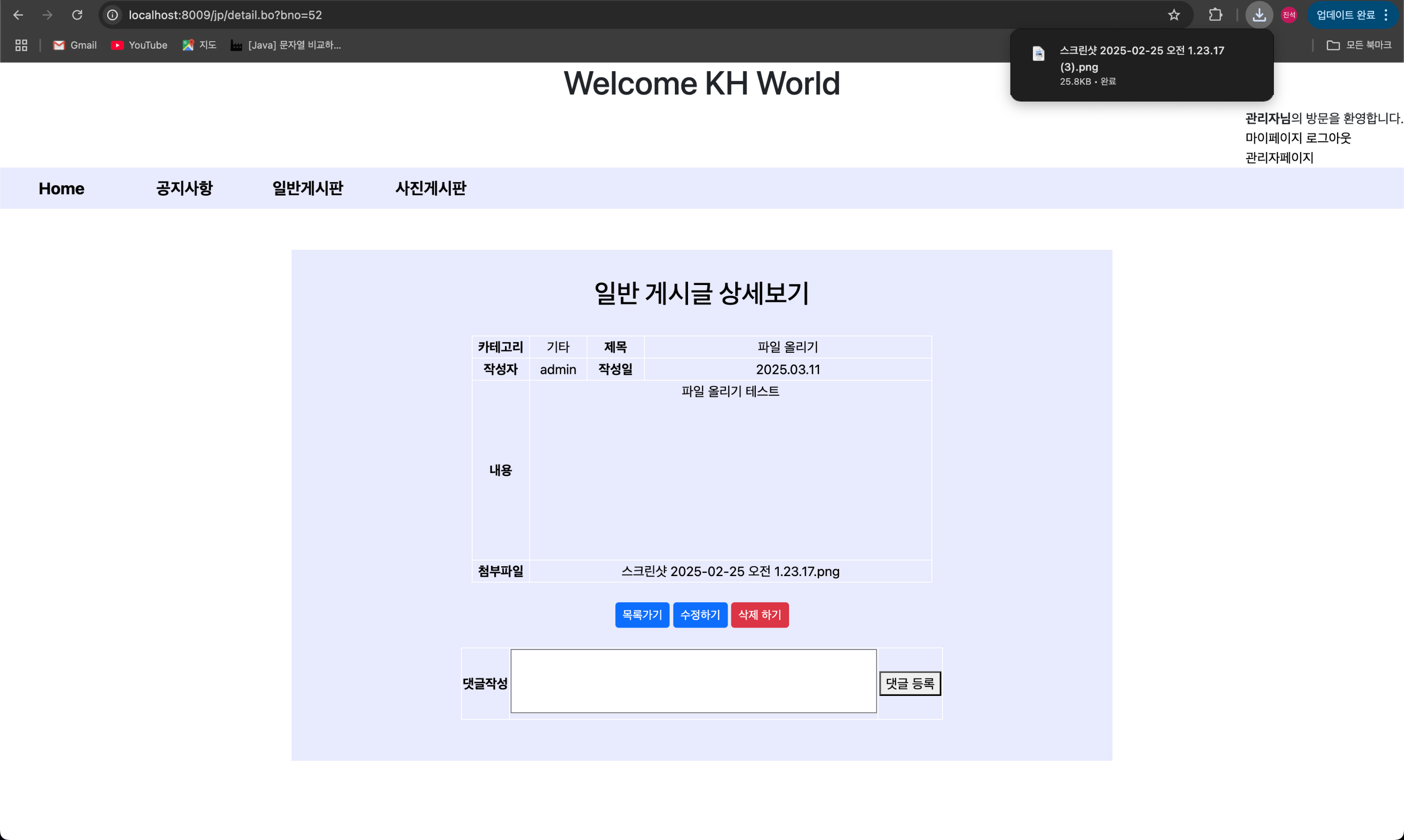Click the 첨부파일 header cell
Screen dimensions: 1404x840
(501, 572)
